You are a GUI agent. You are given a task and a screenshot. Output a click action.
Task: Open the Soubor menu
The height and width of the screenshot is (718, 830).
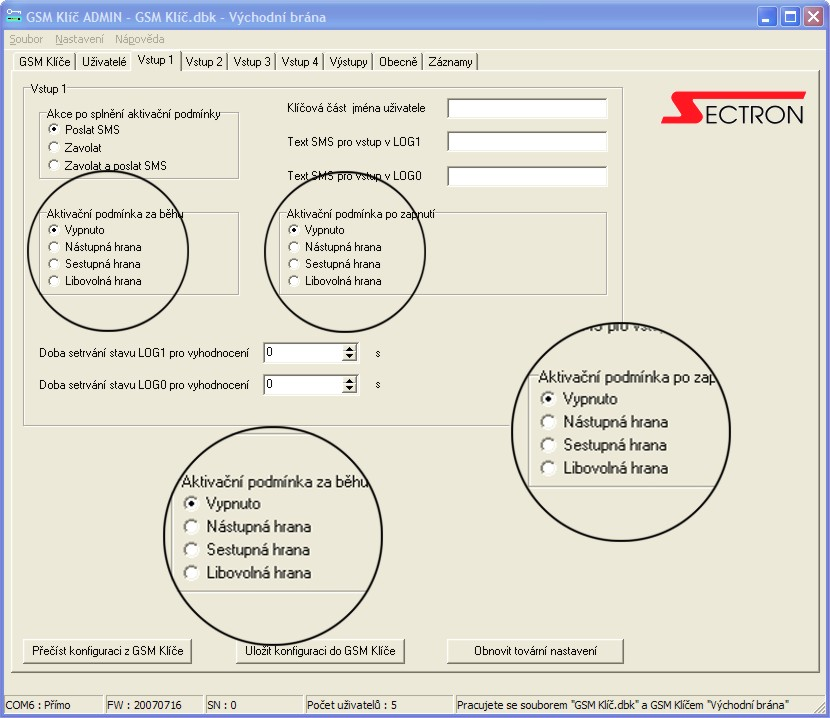(26, 39)
